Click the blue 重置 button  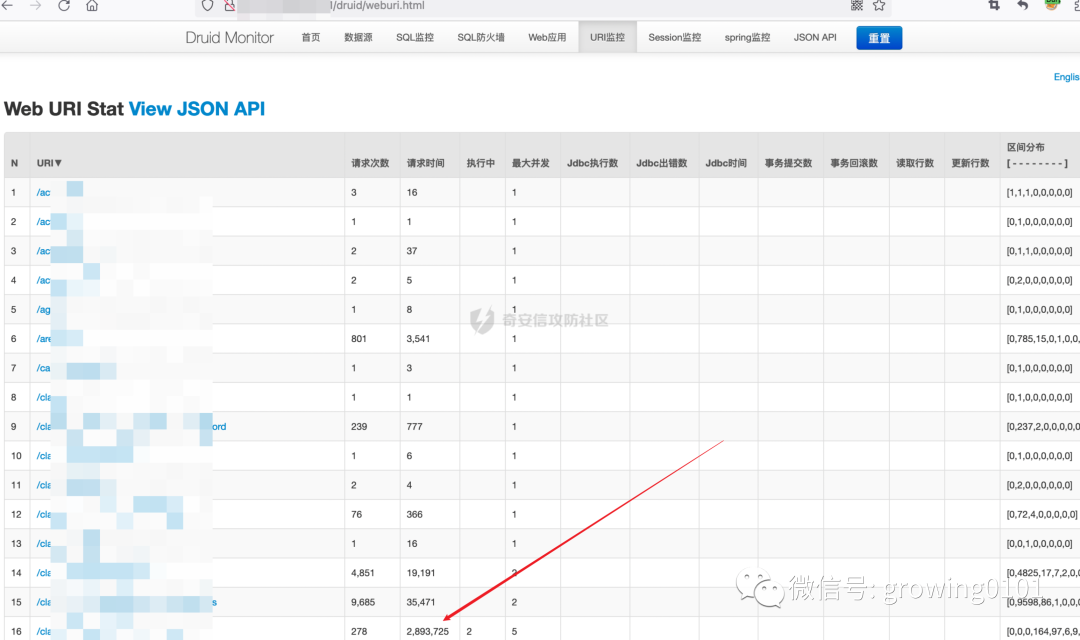click(x=879, y=38)
